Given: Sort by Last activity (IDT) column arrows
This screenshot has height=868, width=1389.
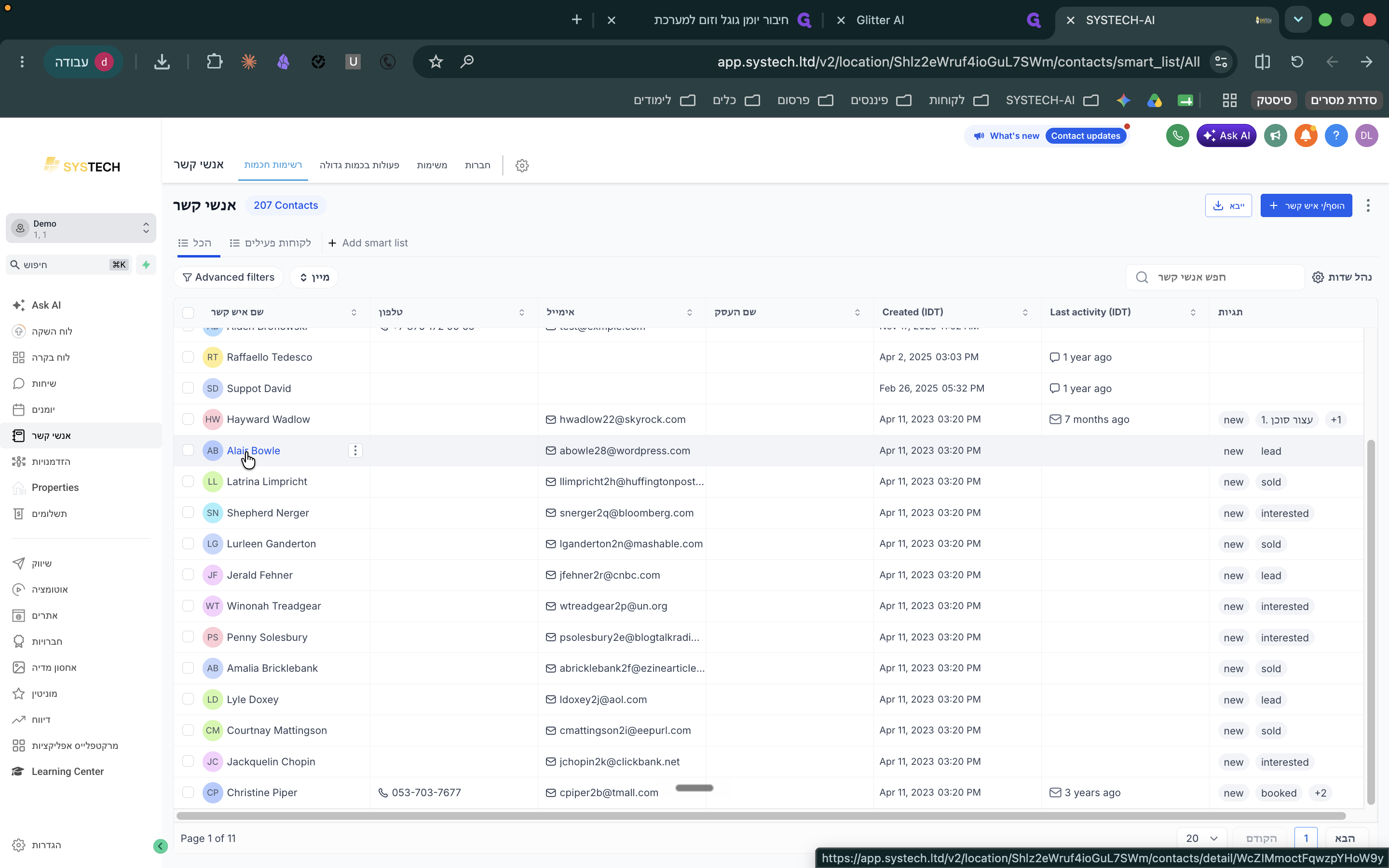Looking at the screenshot, I should pos(1193,312).
